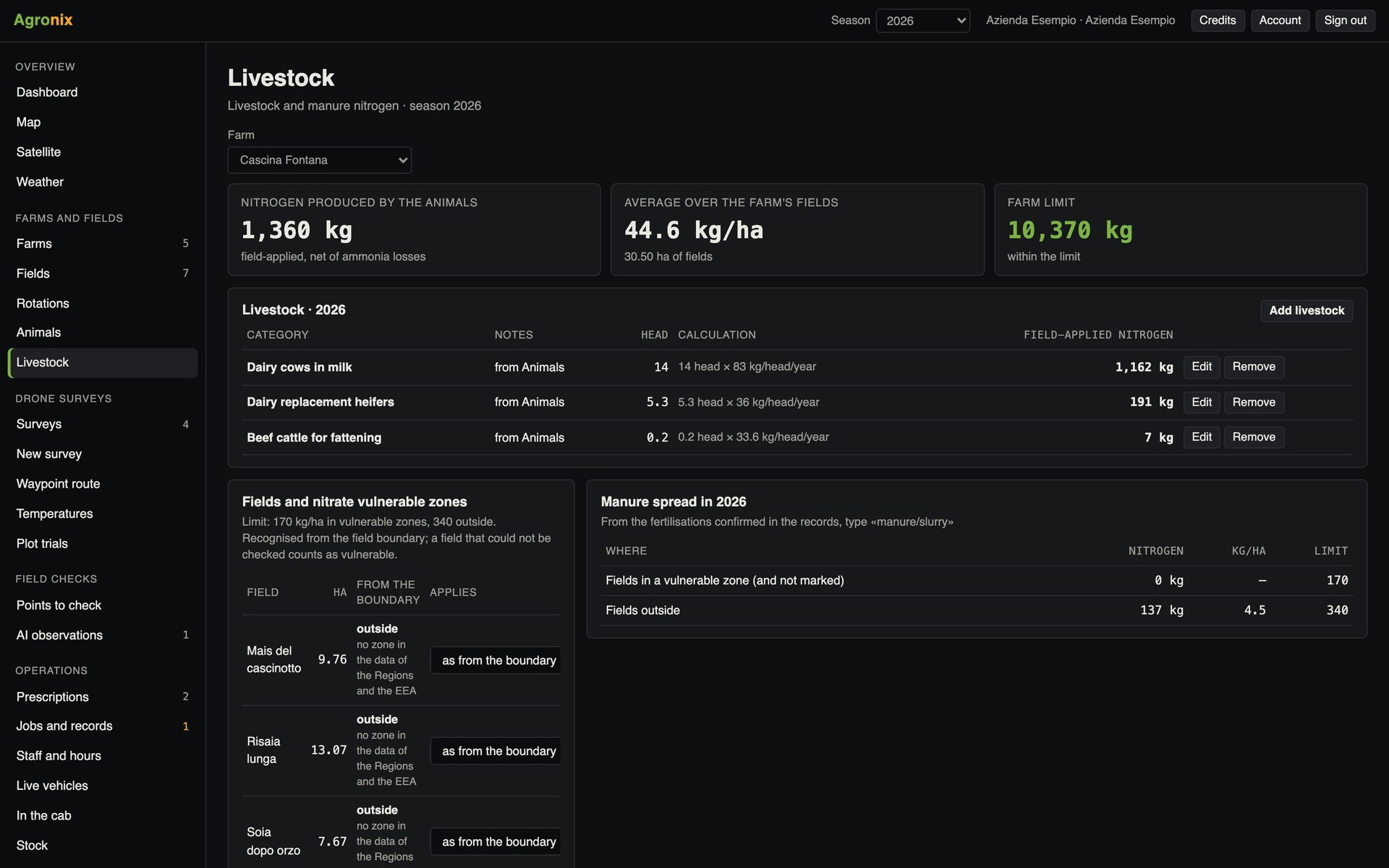The height and width of the screenshot is (868, 1389).
Task: Open applies dropdown for Soia dopo orzo
Action: 496,841
